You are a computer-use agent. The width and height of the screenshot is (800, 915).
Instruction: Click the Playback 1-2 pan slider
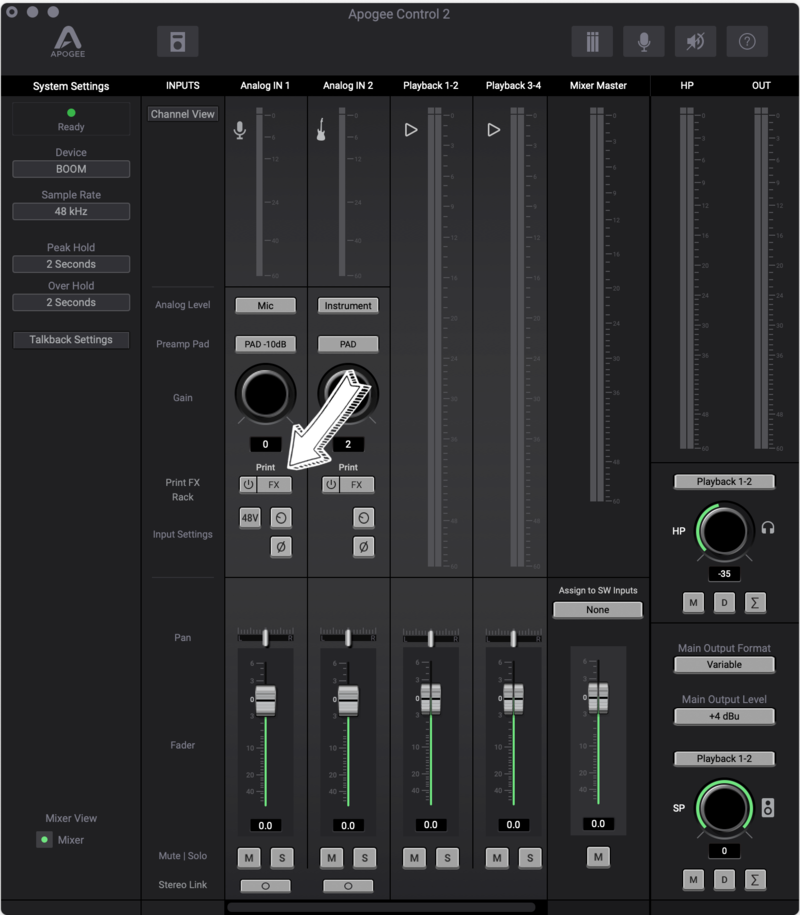pos(431,638)
